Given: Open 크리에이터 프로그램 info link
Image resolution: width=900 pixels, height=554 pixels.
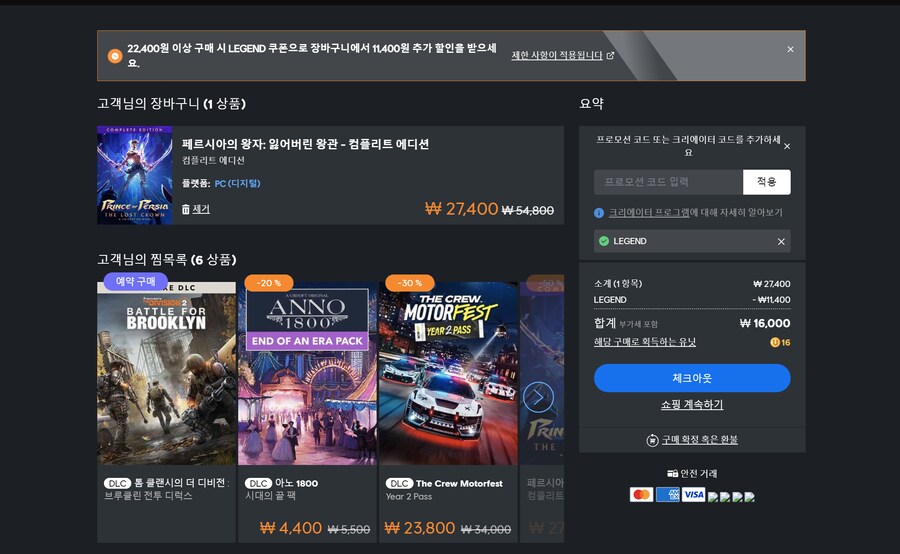Looking at the screenshot, I should 649,212.
